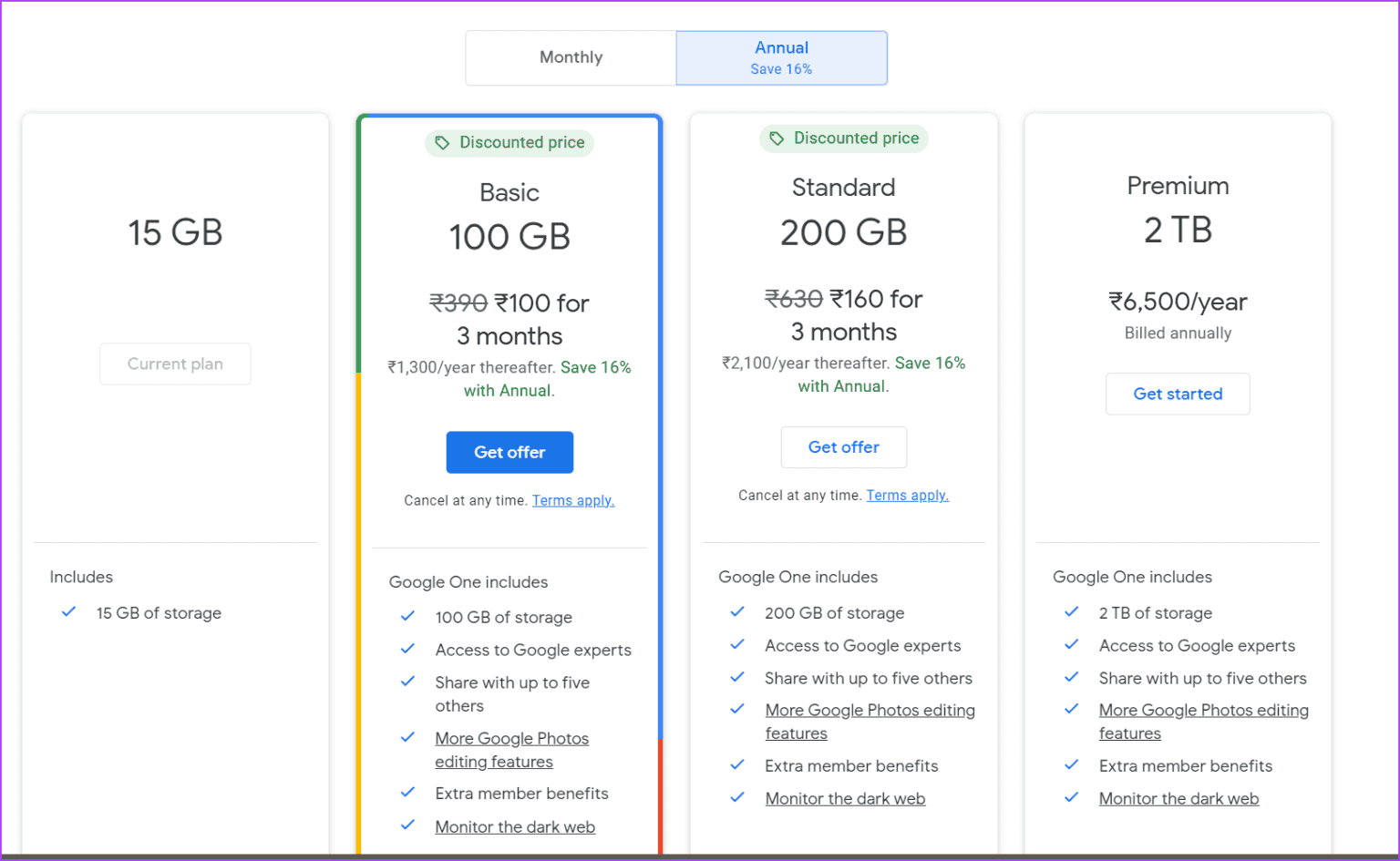Click the Standard plan title

pyautogui.click(x=844, y=188)
